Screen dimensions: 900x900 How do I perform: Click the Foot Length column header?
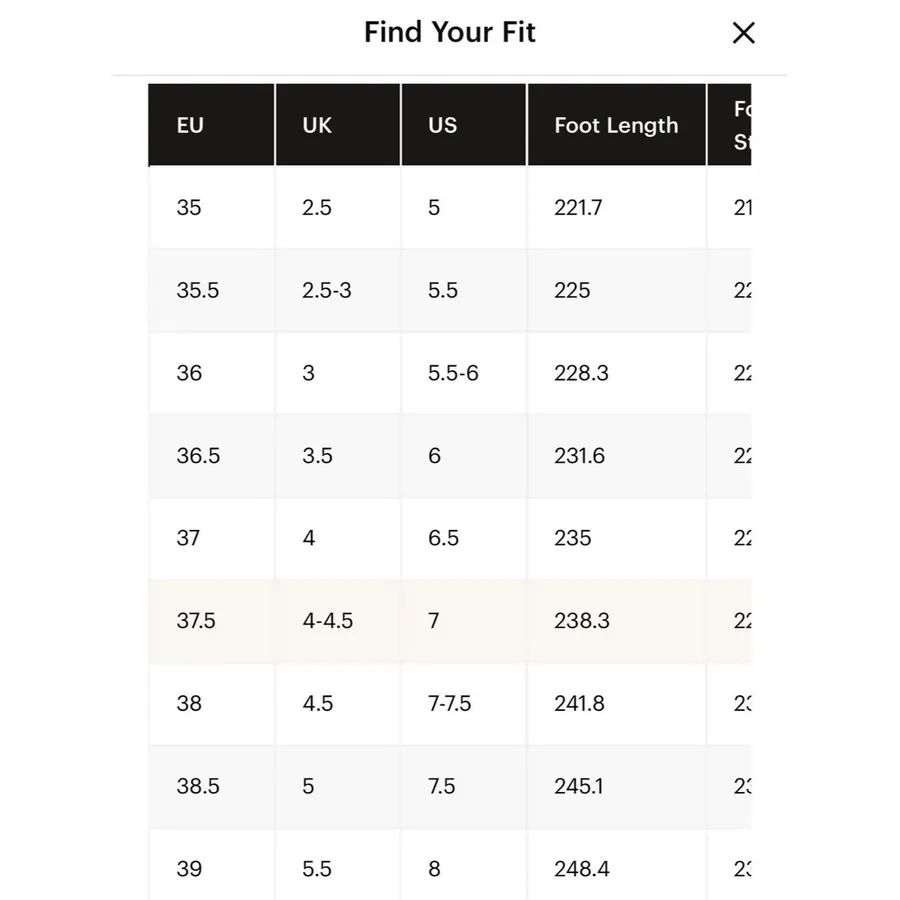[x=616, y=125]
